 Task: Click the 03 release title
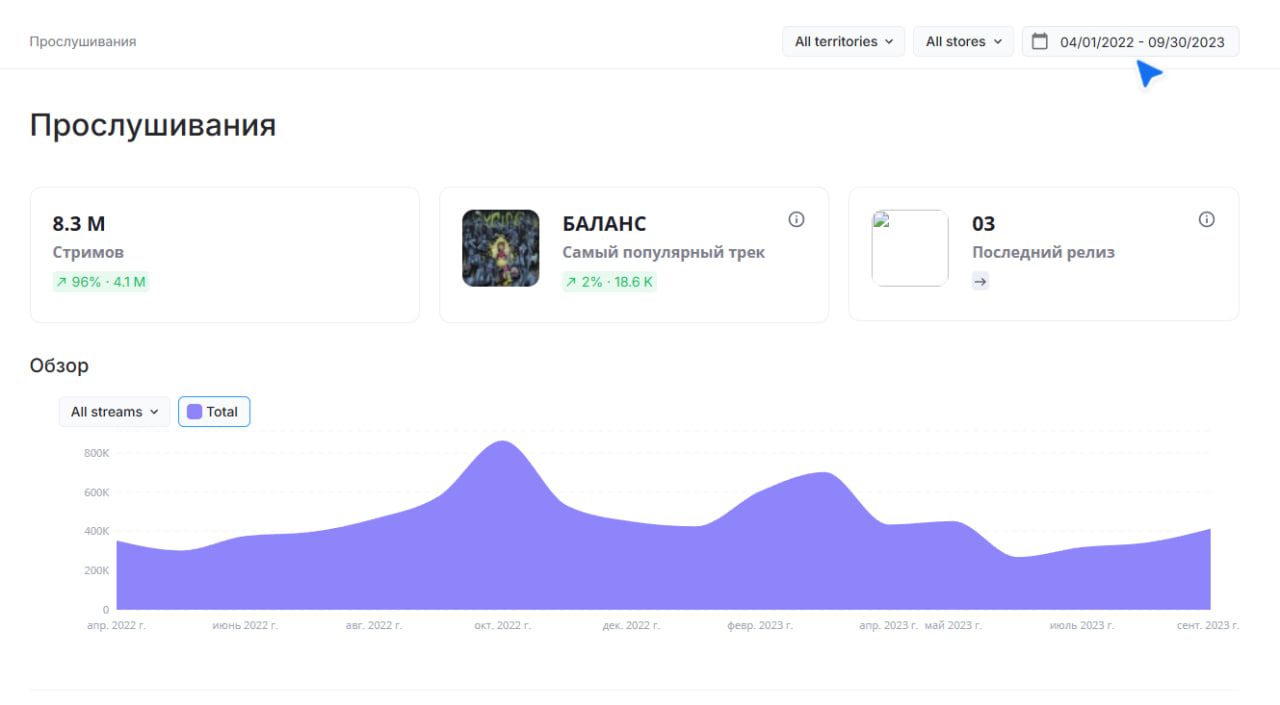[983, 224]
